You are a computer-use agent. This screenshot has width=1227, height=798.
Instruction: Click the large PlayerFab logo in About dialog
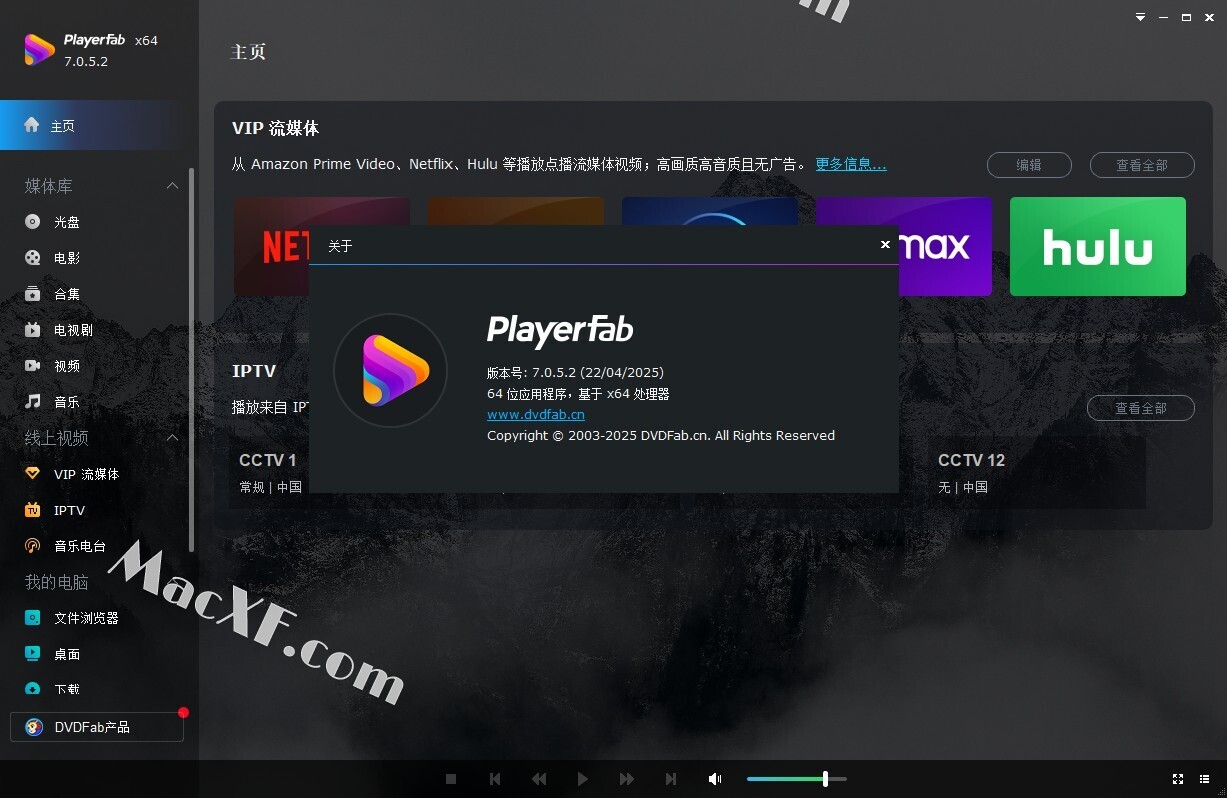click(390, 370)
